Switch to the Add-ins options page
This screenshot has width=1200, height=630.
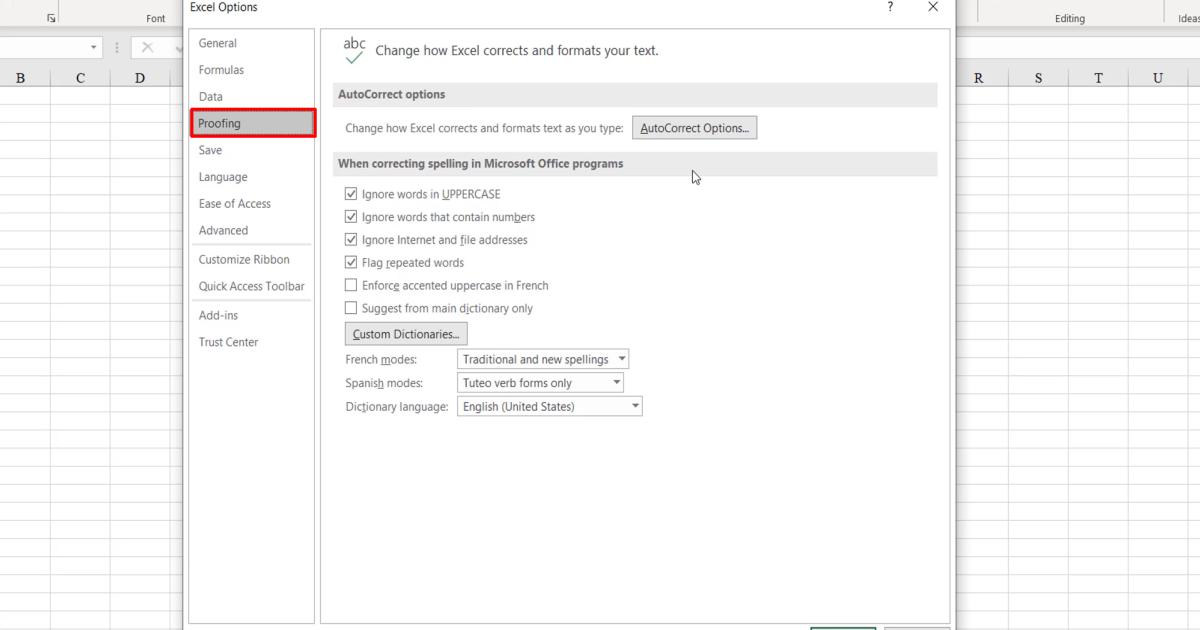[x=218, y=314]
